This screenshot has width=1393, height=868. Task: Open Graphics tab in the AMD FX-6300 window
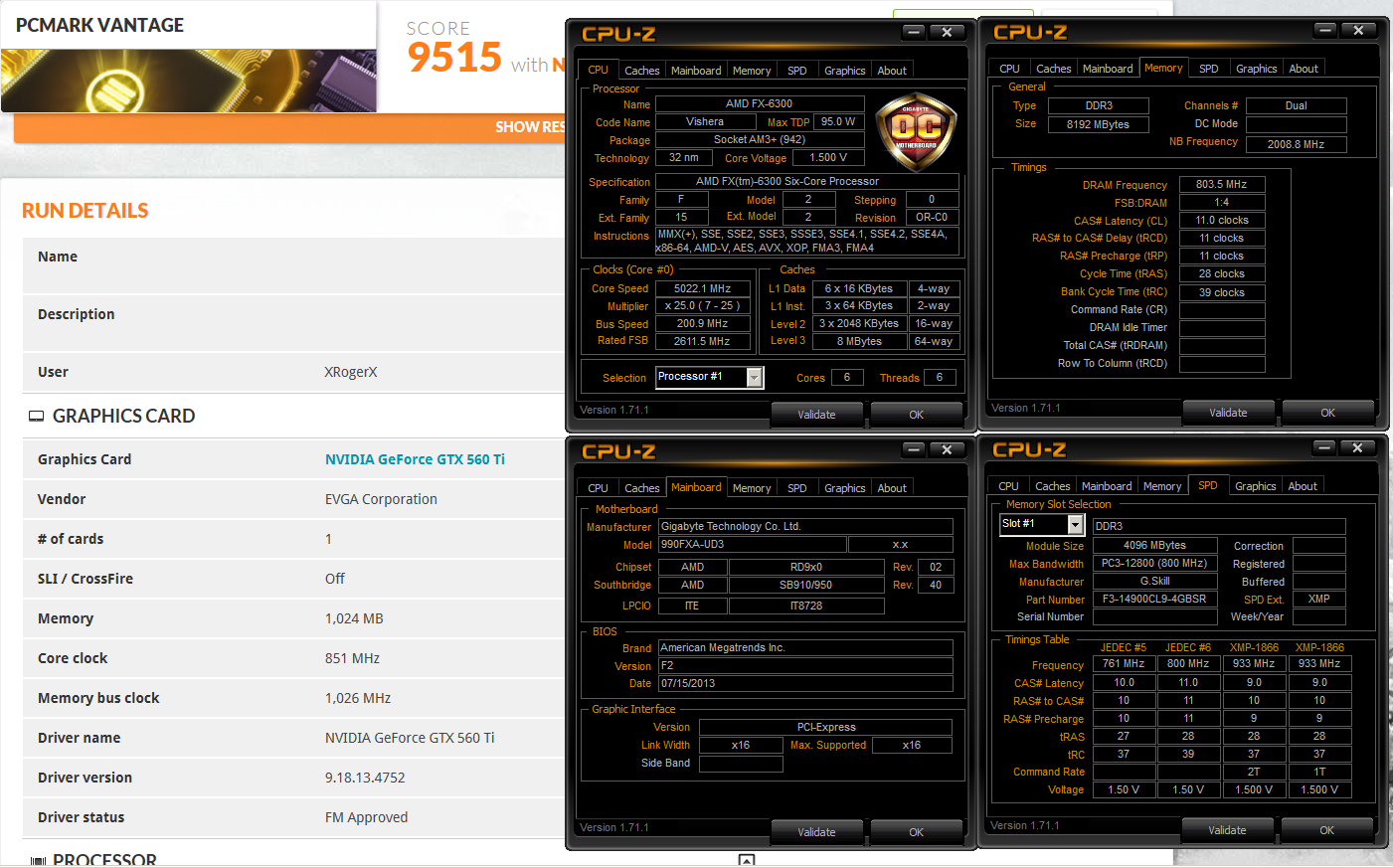pos(844,71)
